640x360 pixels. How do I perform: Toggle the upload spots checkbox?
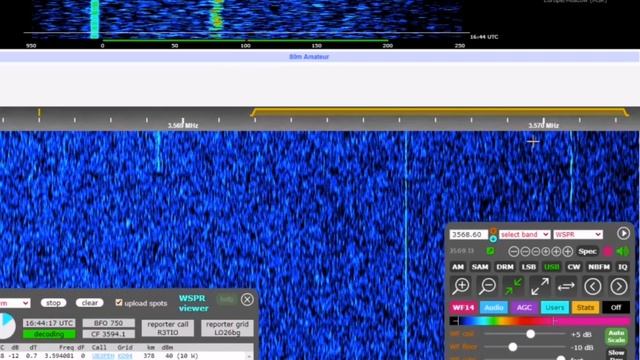(119, 302)
